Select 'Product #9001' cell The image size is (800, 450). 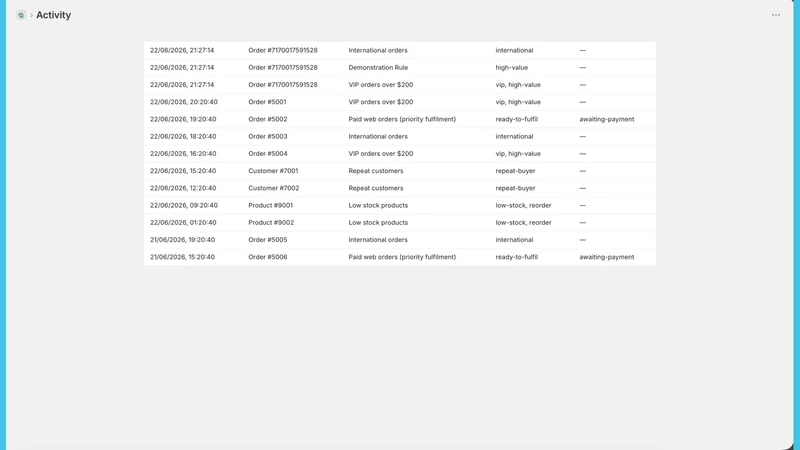tap(271, 206)
